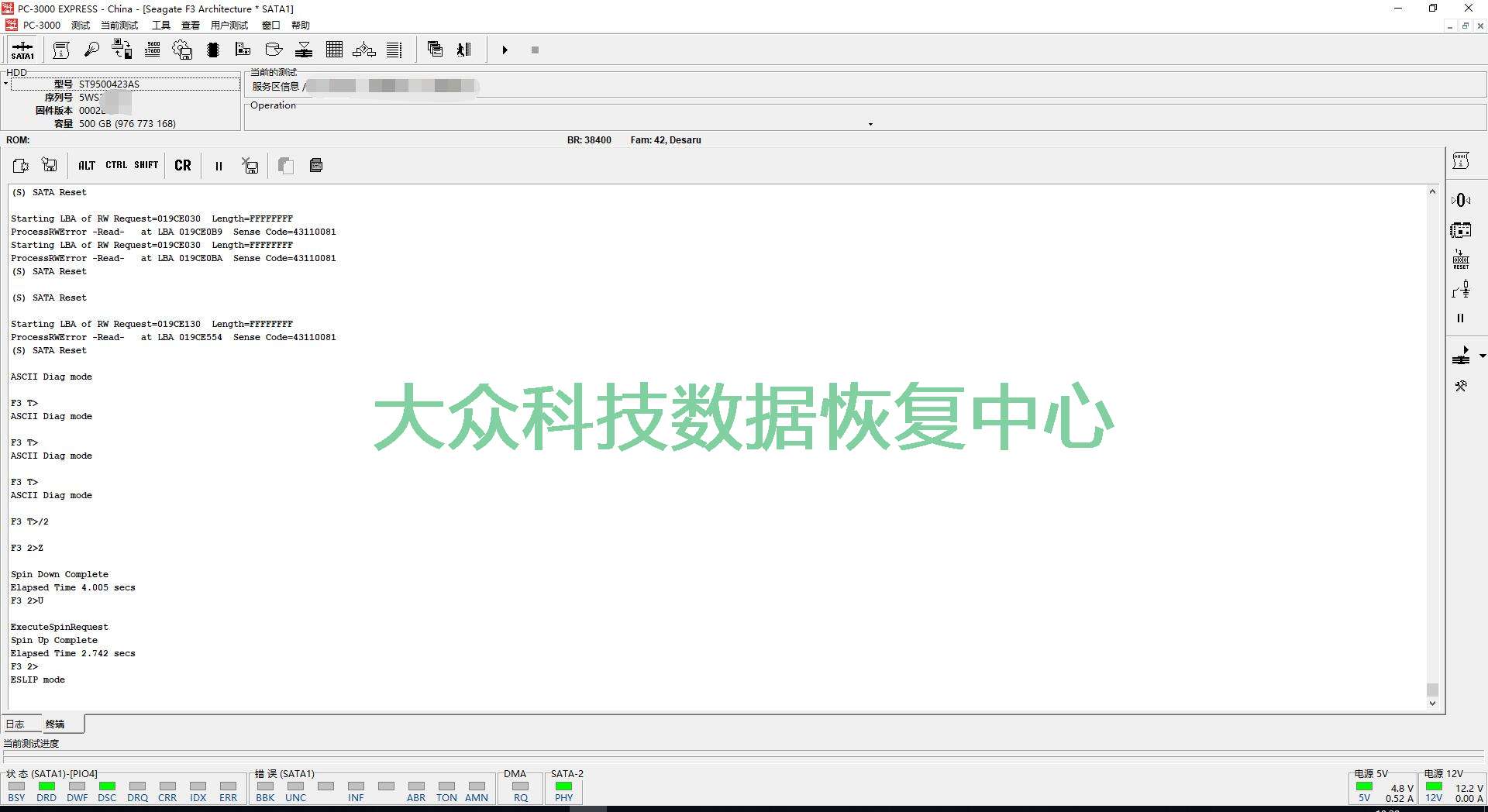Restore the inner document window
The height and width of the screenshot is (812, 1488).
[1465, 26]
